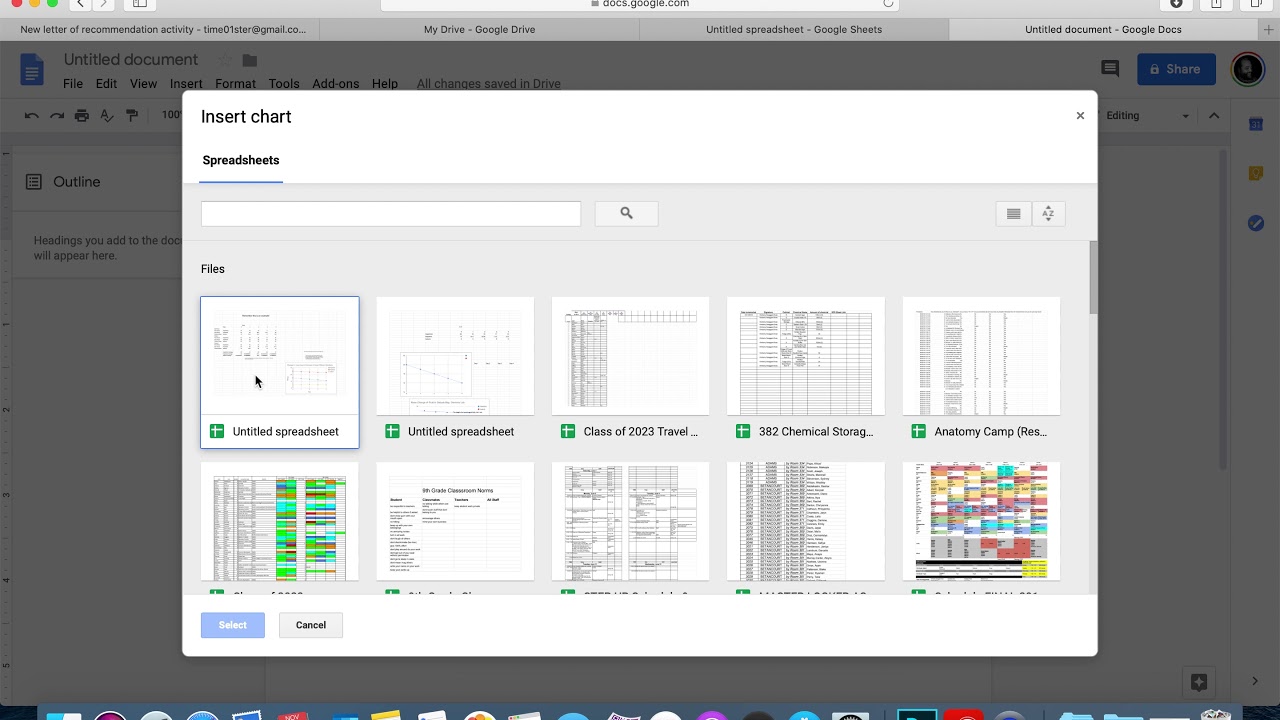Screen dimensions: 1280x720
Task: Open the Edit menu
Action: [106, 84]
